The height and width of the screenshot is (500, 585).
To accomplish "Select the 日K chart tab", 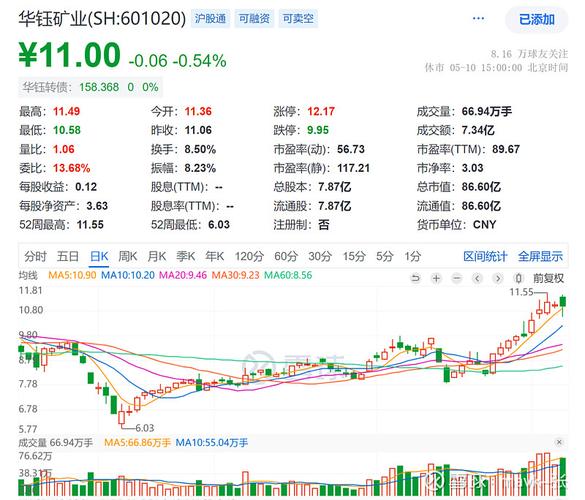I will (x=99, y=256).
